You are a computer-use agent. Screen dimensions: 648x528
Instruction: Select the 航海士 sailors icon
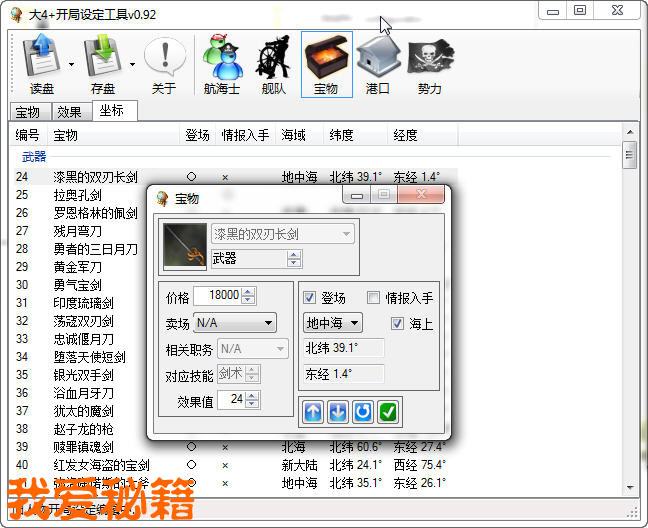point(221,64)
